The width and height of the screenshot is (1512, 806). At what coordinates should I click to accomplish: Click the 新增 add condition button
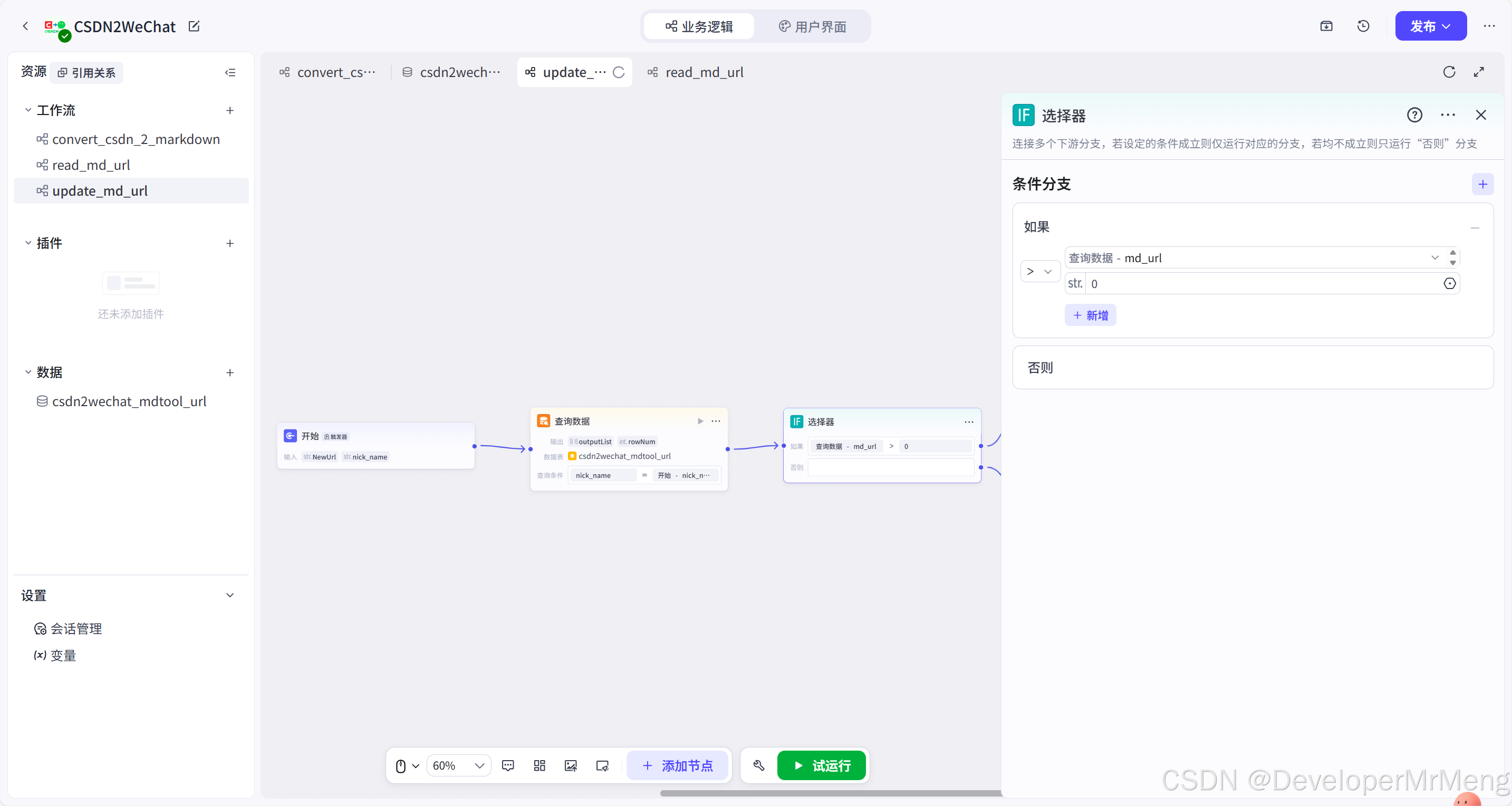[1090, 315]
